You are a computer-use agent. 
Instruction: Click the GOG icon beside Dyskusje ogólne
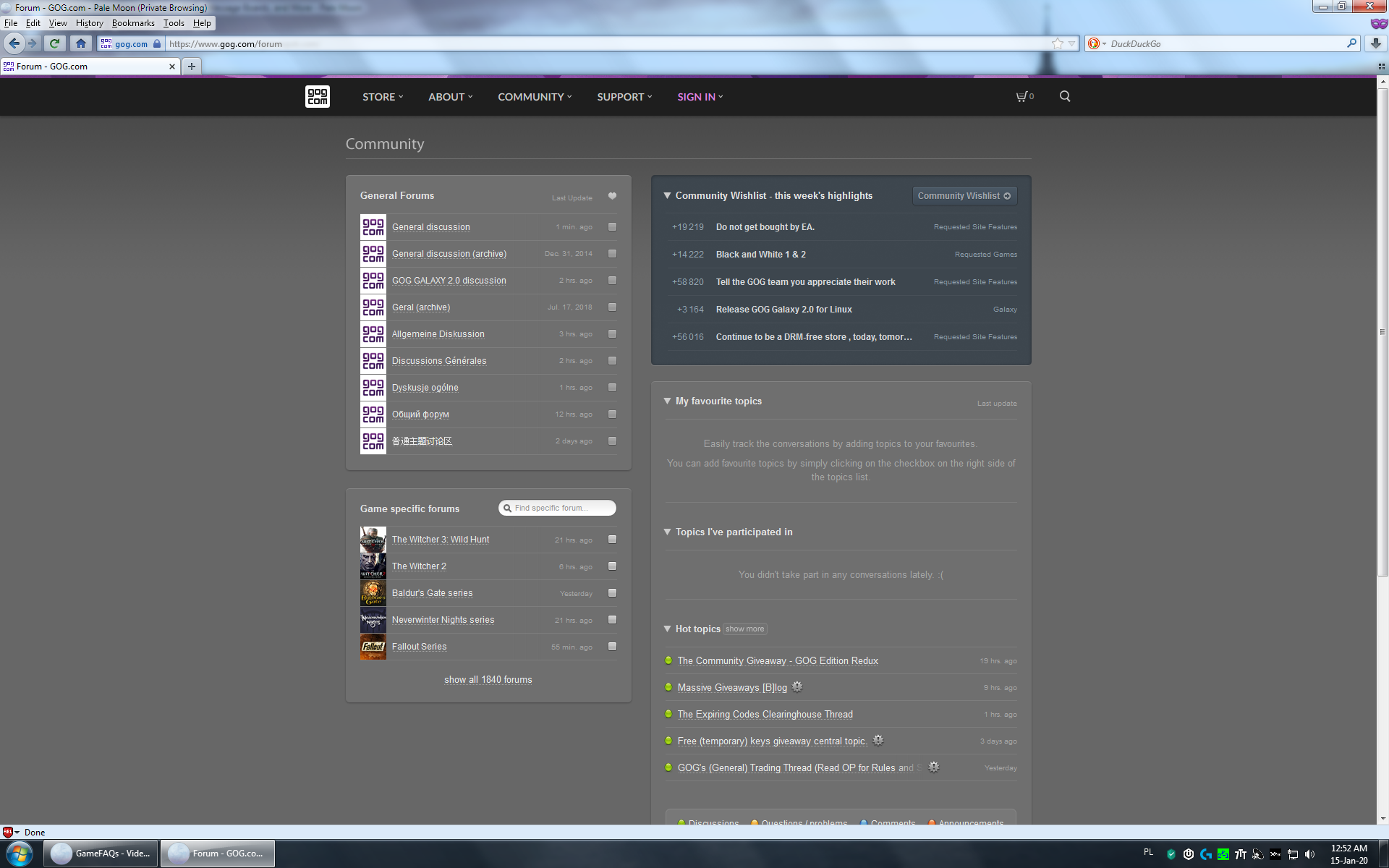(373, 388)
